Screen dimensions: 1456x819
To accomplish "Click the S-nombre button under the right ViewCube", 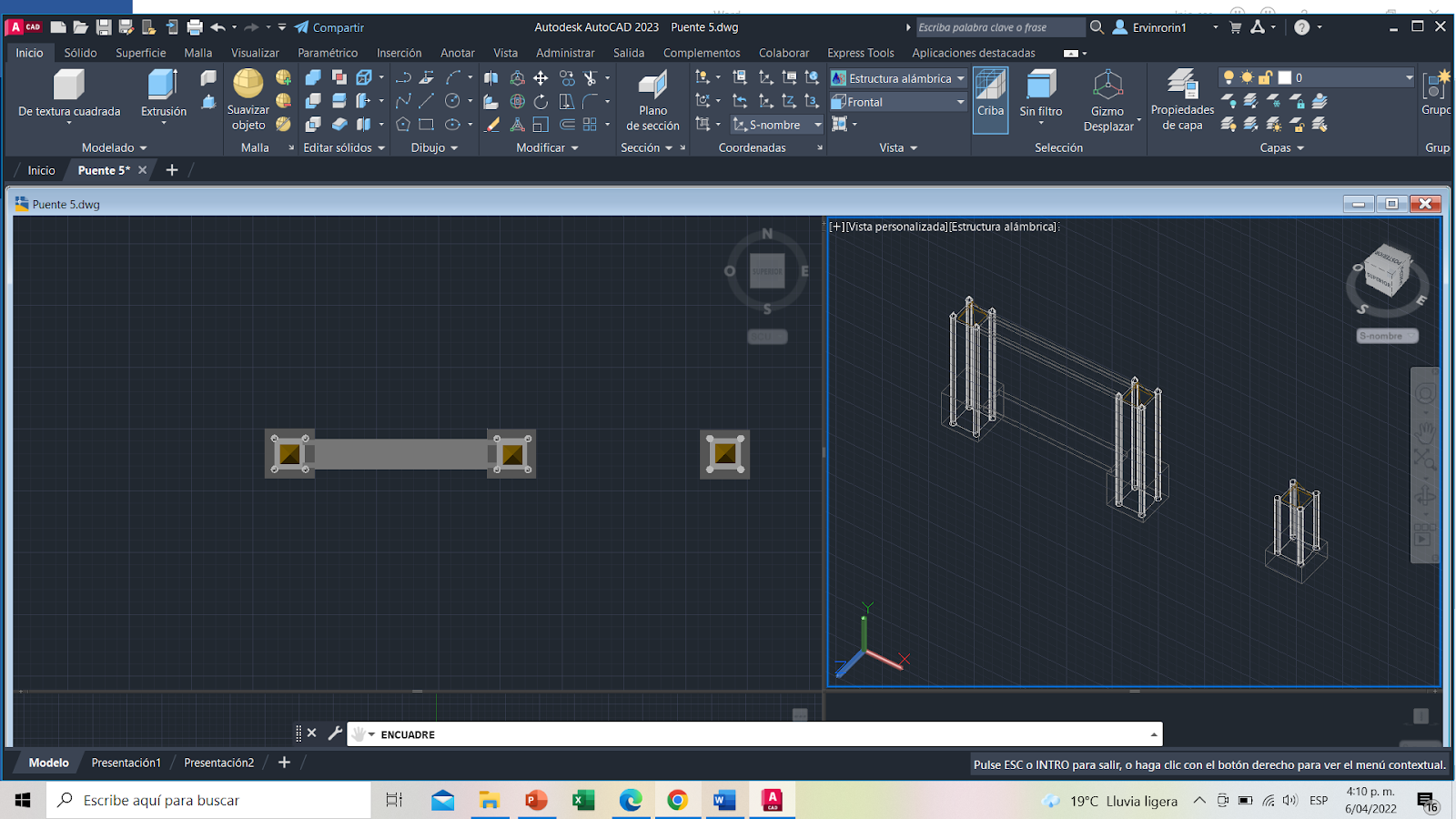I will pos(1387,336).
